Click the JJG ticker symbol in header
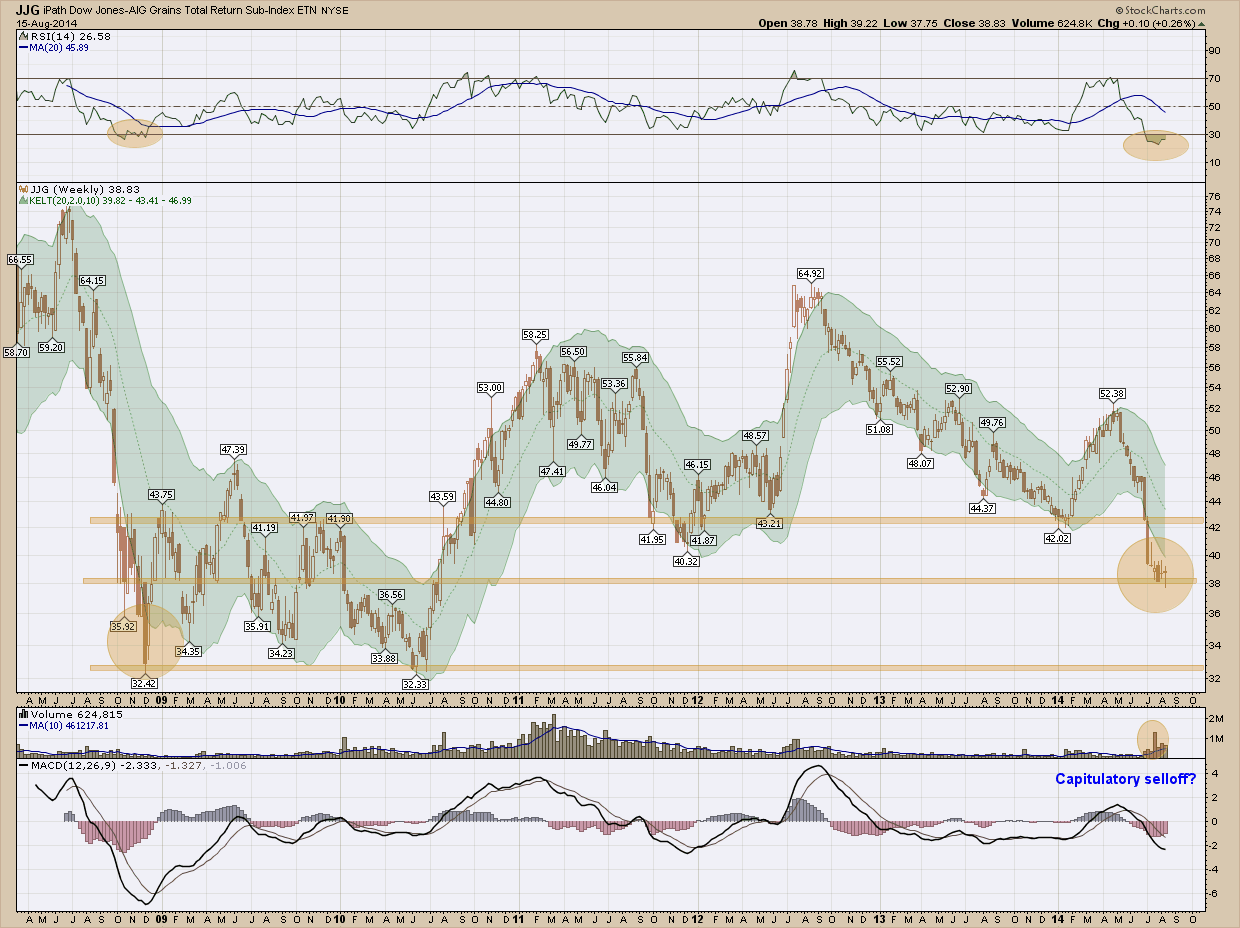The height and width of the screenshot is (928, 1240). coord(27,9)
